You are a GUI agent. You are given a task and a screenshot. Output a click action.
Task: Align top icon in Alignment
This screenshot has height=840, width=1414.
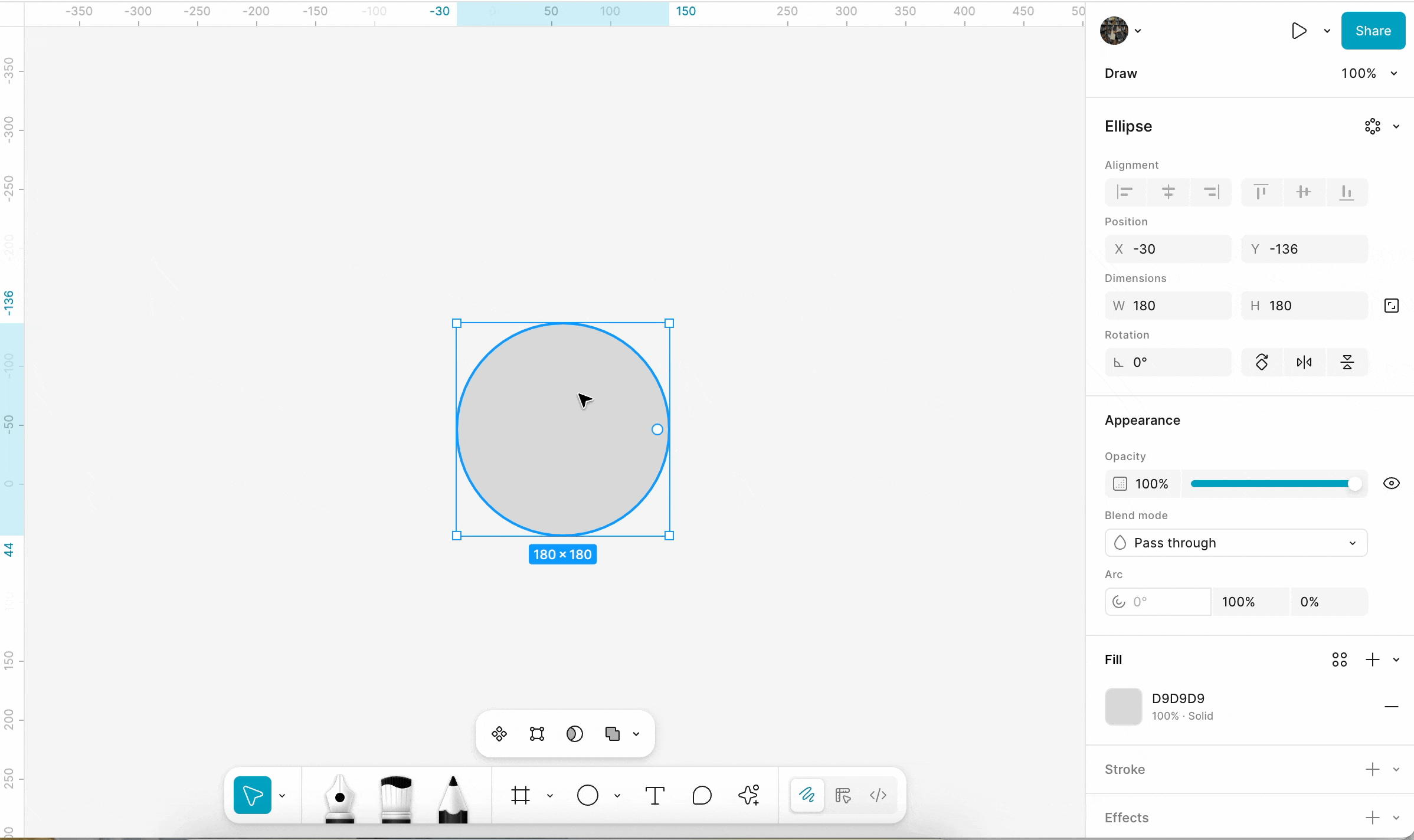(x=1262, y=192)
